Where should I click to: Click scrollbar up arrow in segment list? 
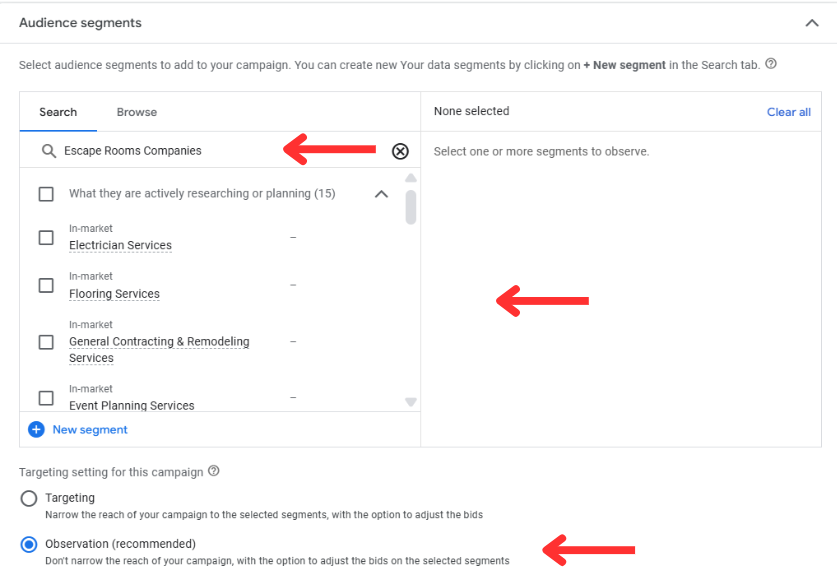tap(410, 178)
